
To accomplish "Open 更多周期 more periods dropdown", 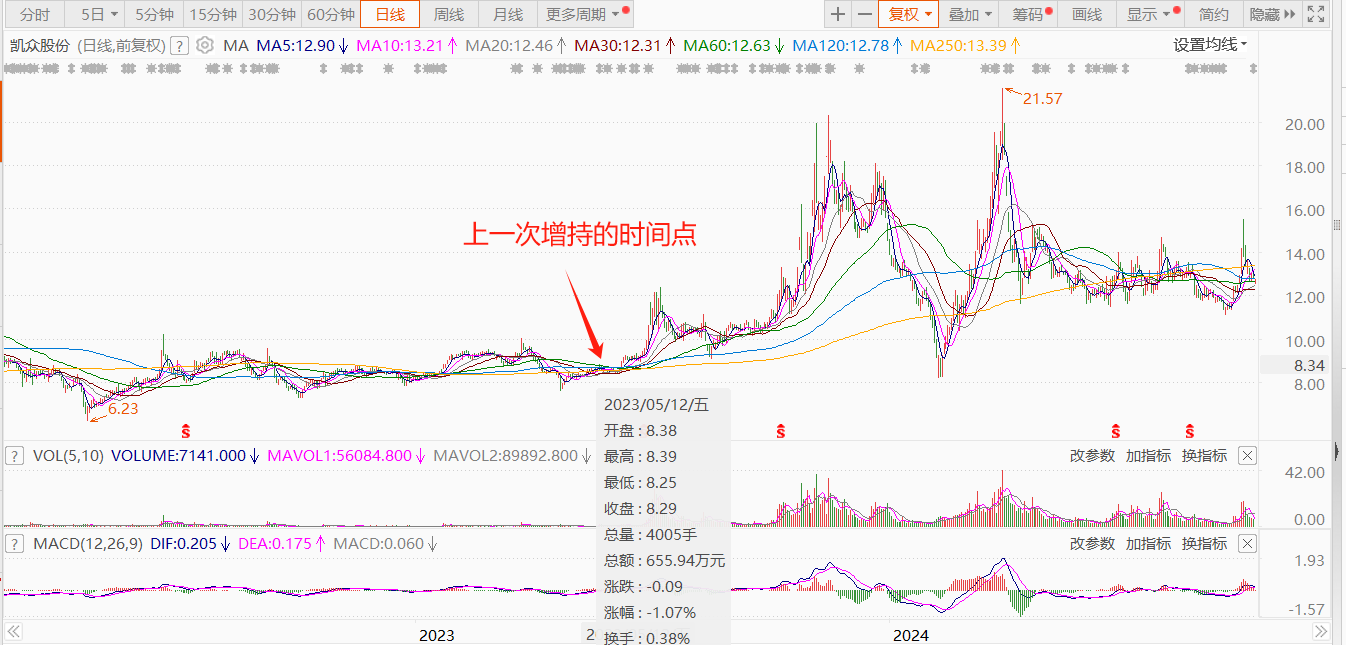I will (585, 14).
